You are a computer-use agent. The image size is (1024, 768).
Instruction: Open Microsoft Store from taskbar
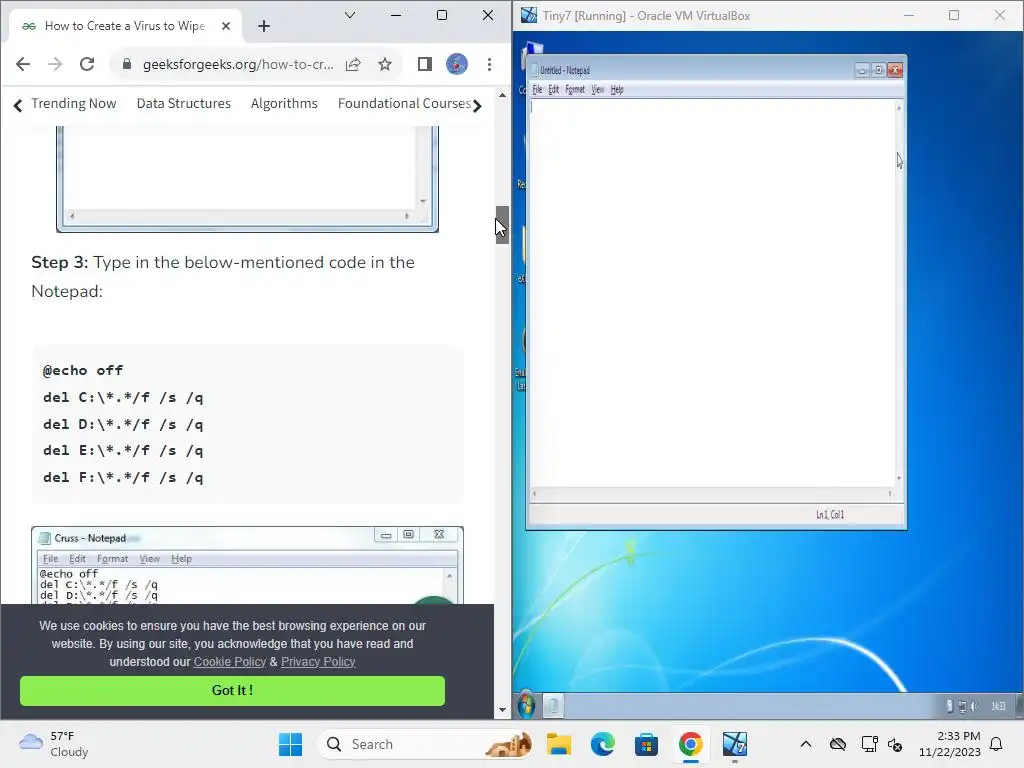click(646, 744)
